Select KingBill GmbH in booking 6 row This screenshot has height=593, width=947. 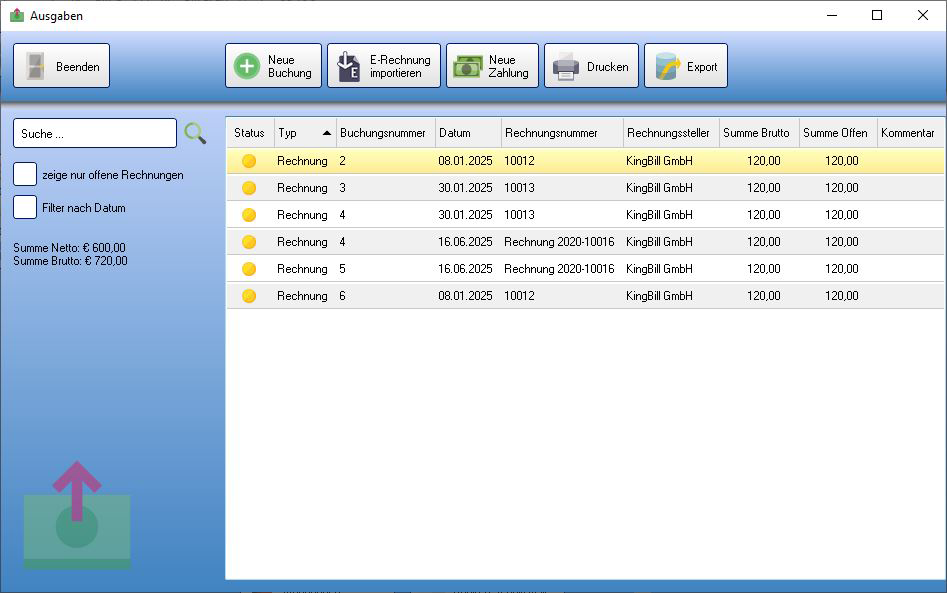[x=660, y=296]
